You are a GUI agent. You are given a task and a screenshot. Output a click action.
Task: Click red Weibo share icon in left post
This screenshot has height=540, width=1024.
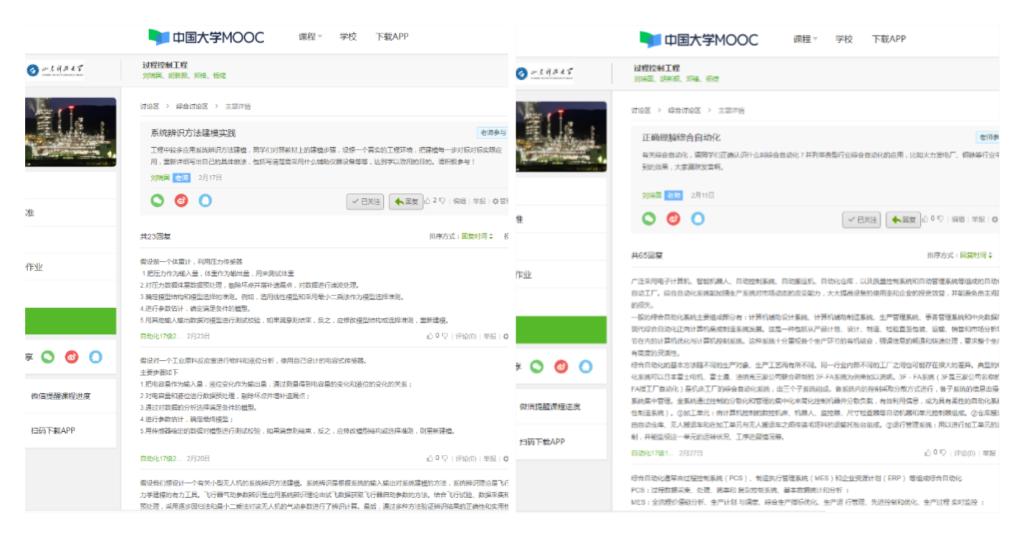coord(181,200)
